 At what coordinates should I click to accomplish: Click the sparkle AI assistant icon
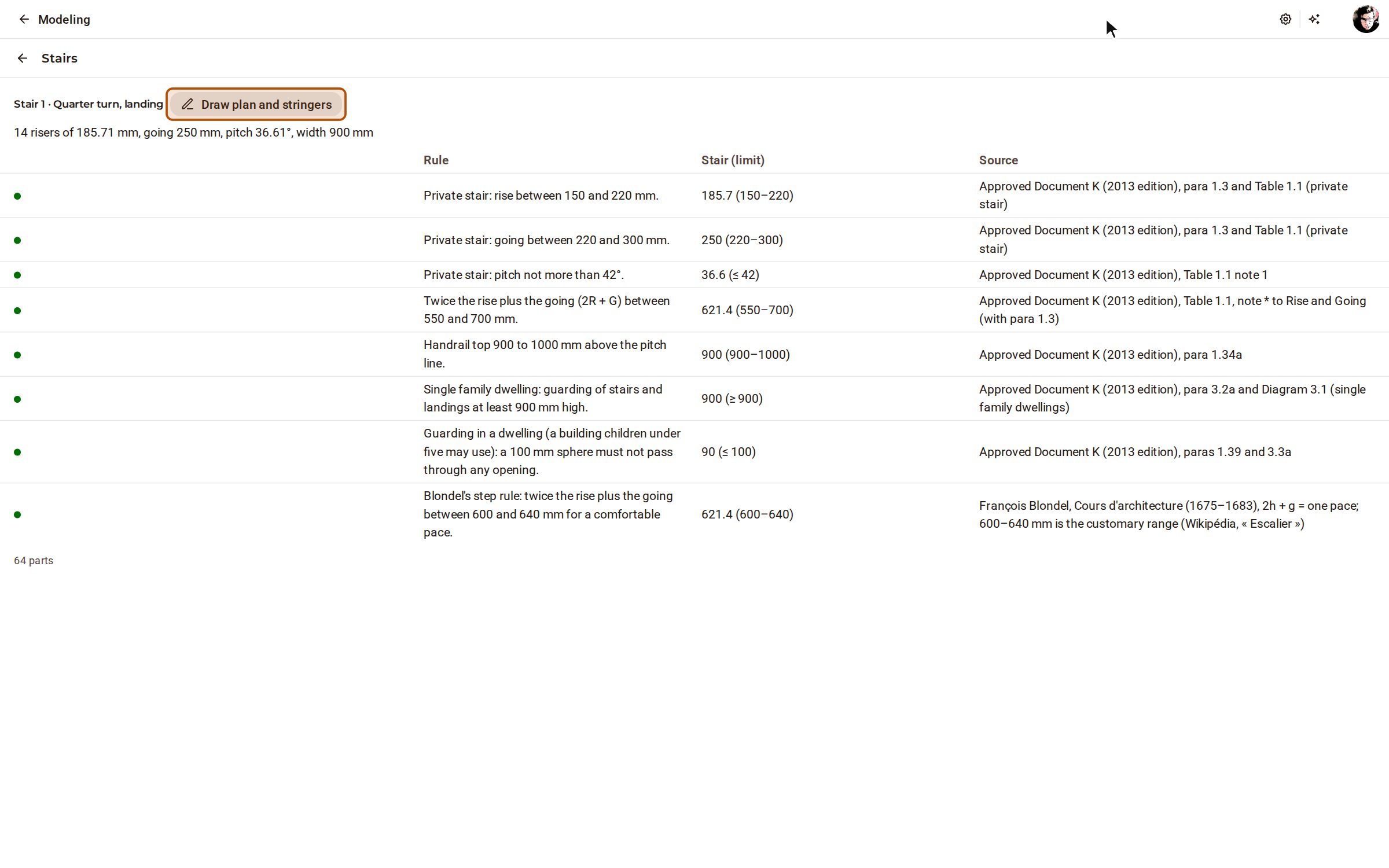tap(1314, 19)
